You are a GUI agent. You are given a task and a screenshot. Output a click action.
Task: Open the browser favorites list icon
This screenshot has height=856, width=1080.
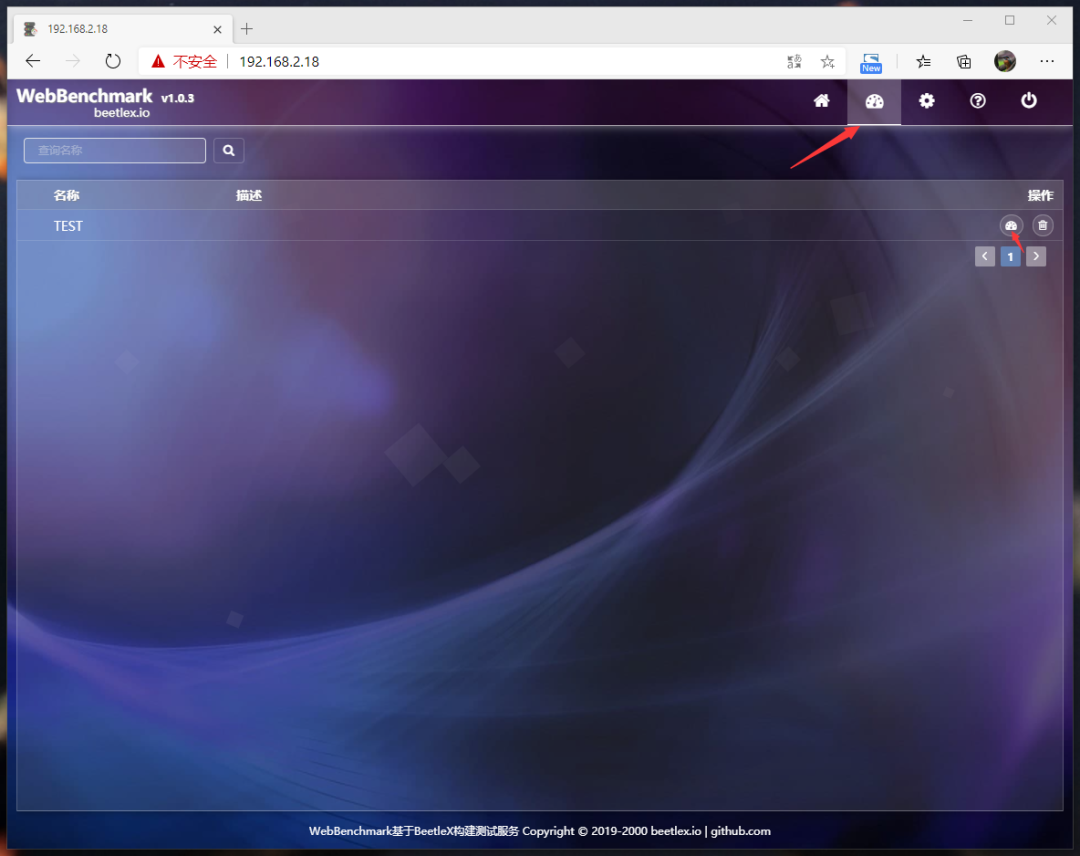click(924, 62)
